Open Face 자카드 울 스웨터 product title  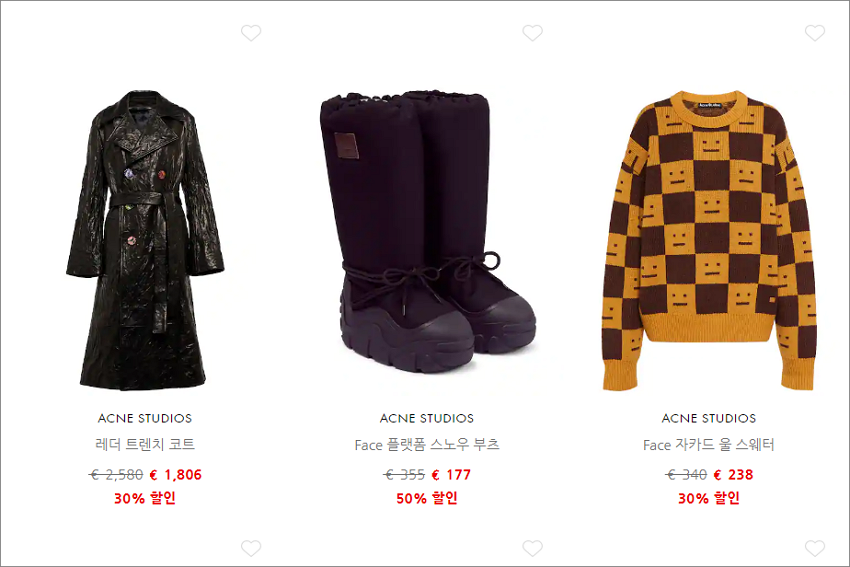[709, 444]
